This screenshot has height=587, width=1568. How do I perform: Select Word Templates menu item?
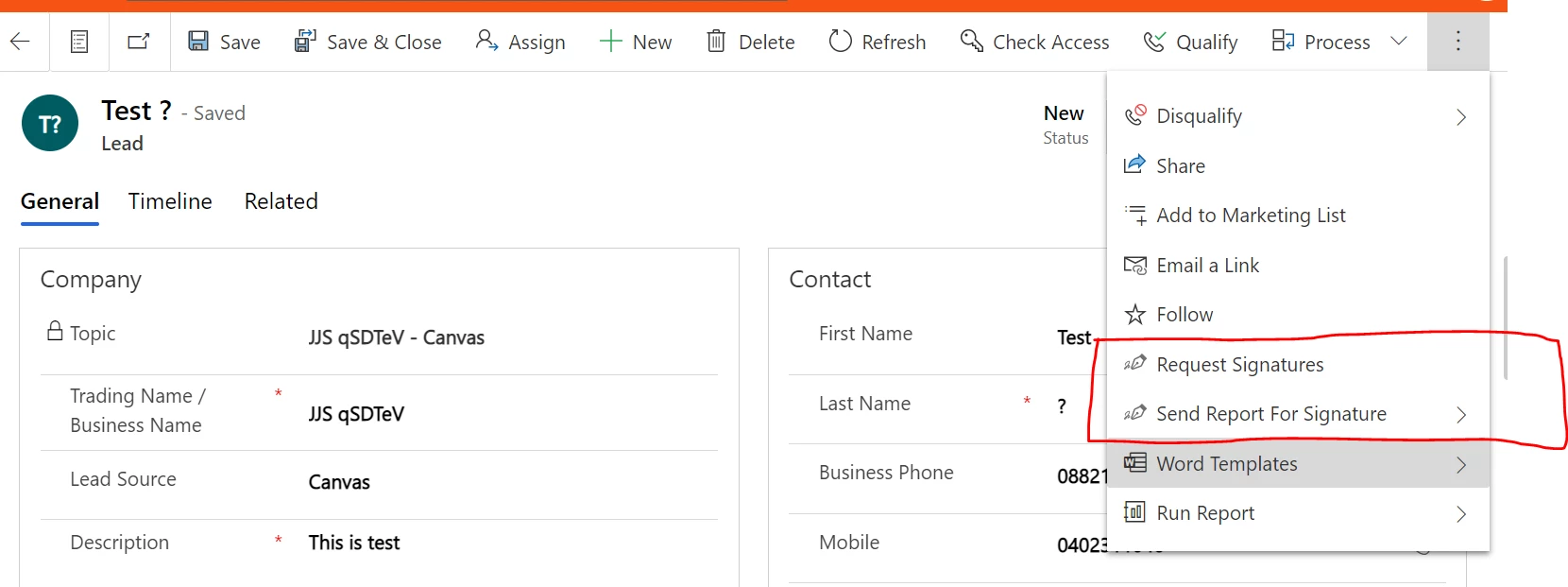pyautogui.click(x=1226, y=464)
